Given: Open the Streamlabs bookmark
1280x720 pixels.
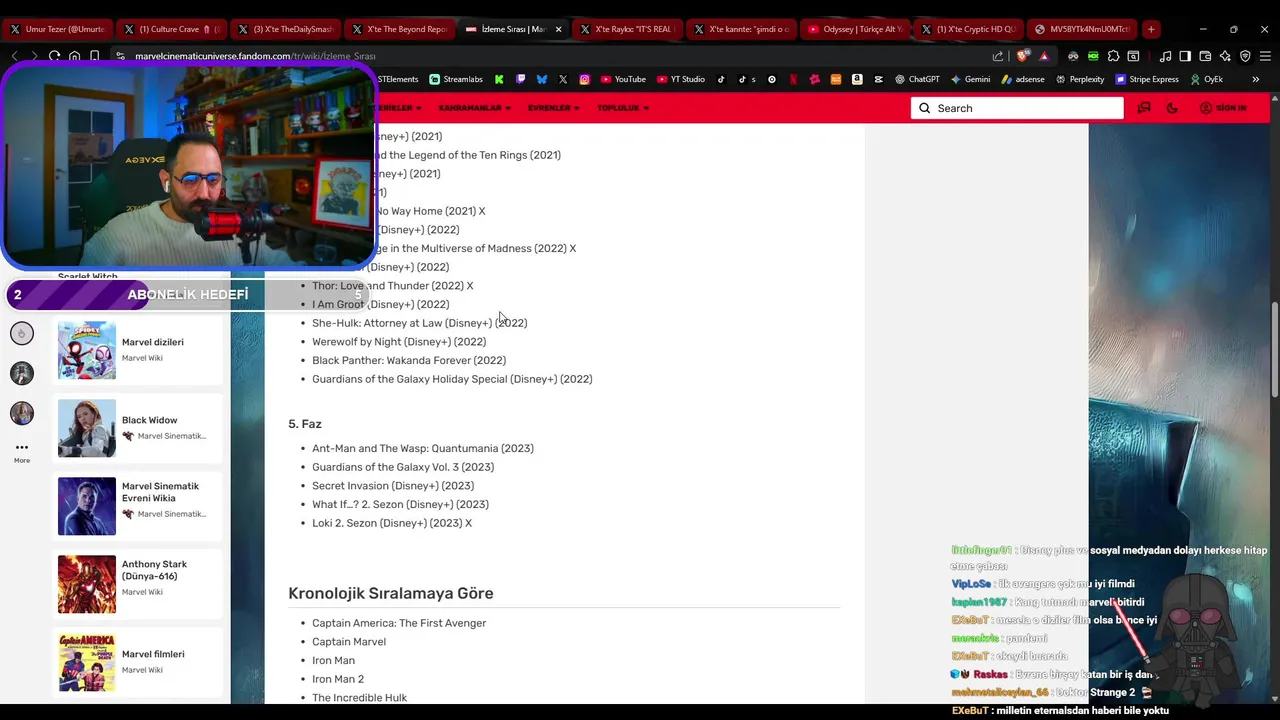Looking at the screenshot, I should click(x=456, y=79).
